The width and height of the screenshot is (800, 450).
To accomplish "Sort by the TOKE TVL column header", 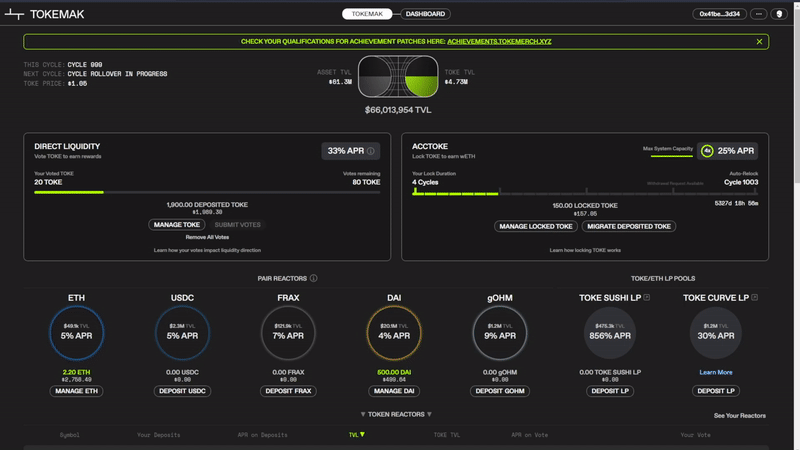I will (x=446, y=435).
